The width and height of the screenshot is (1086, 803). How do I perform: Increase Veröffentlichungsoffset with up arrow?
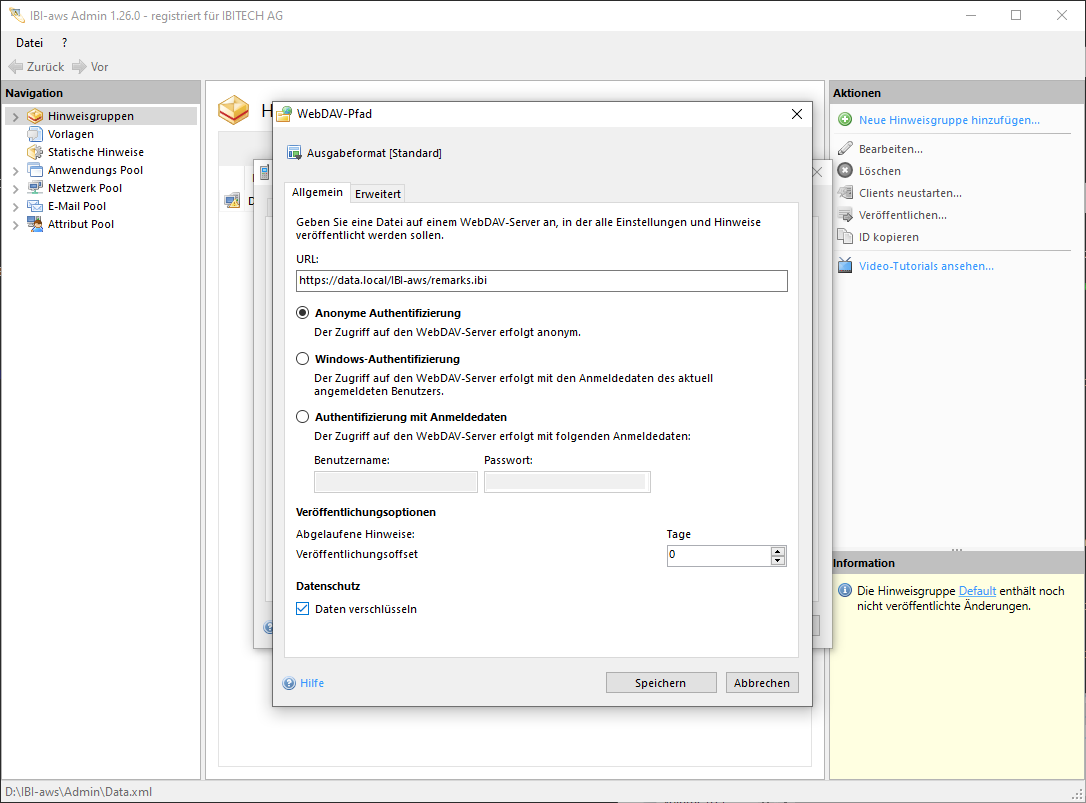tap(778, 551)
